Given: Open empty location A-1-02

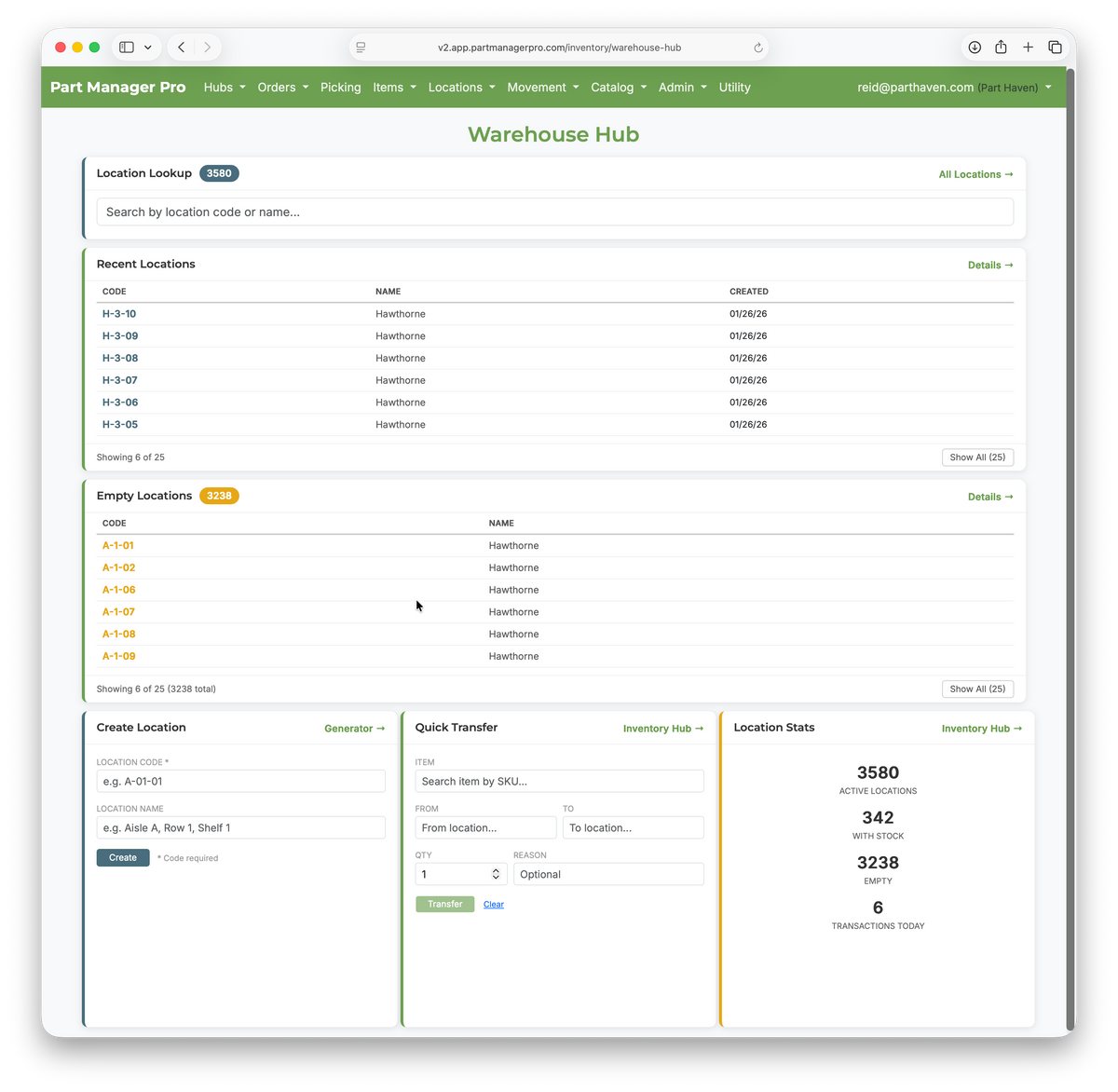Looking at the screenshot, I should [x=119, y=568].
